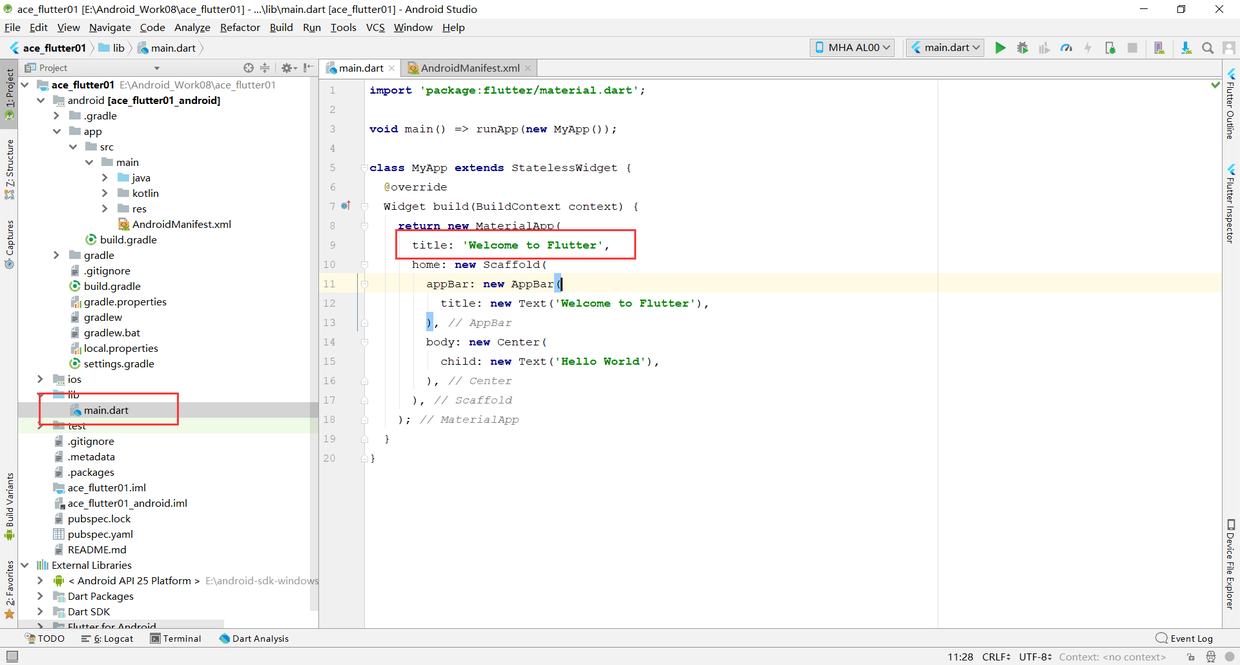Close the main.dart editor tab
1240x665 pixels.
(392, 68)
